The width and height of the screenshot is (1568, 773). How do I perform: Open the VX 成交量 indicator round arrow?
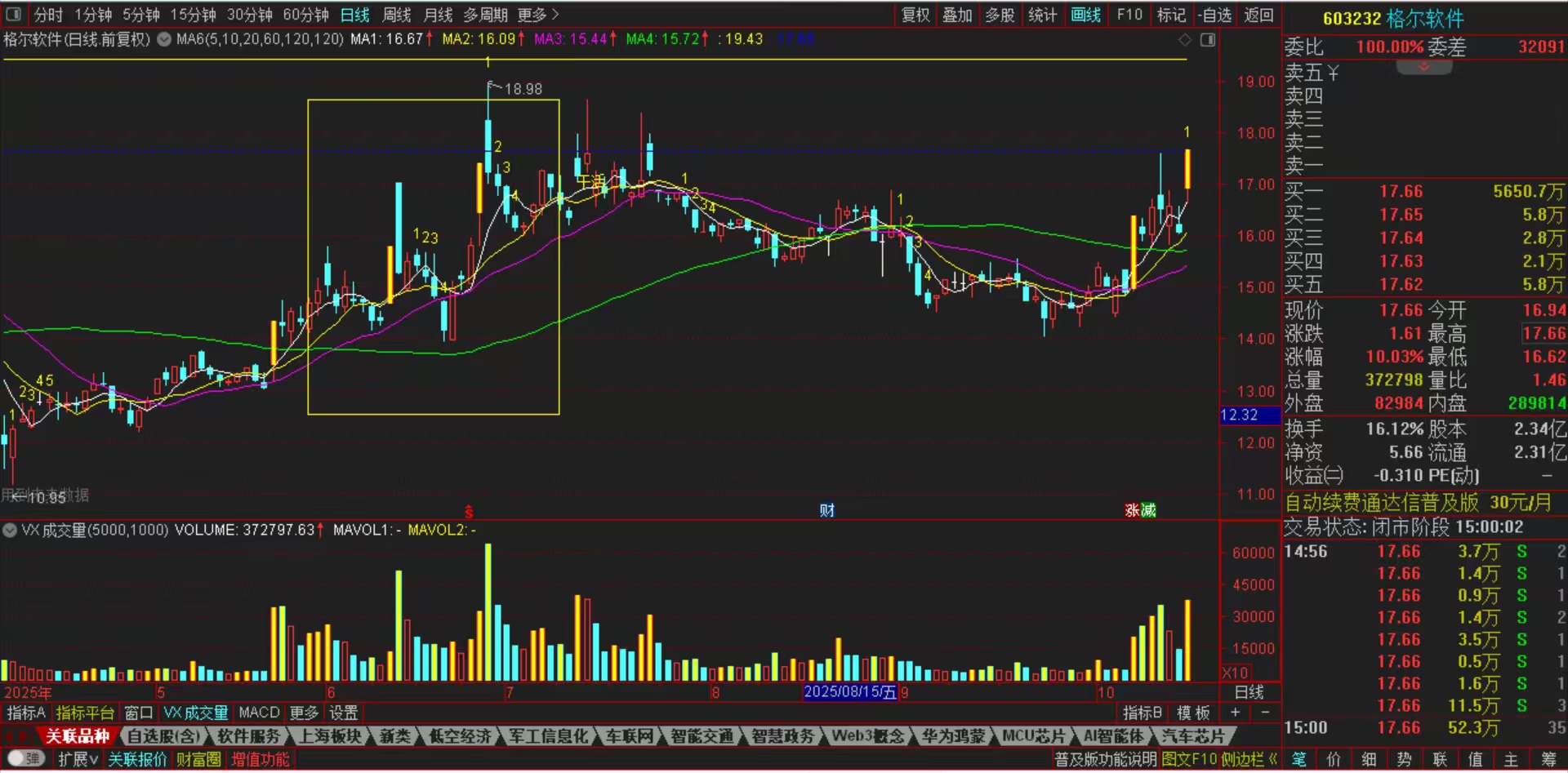click(x=10, y=530)
